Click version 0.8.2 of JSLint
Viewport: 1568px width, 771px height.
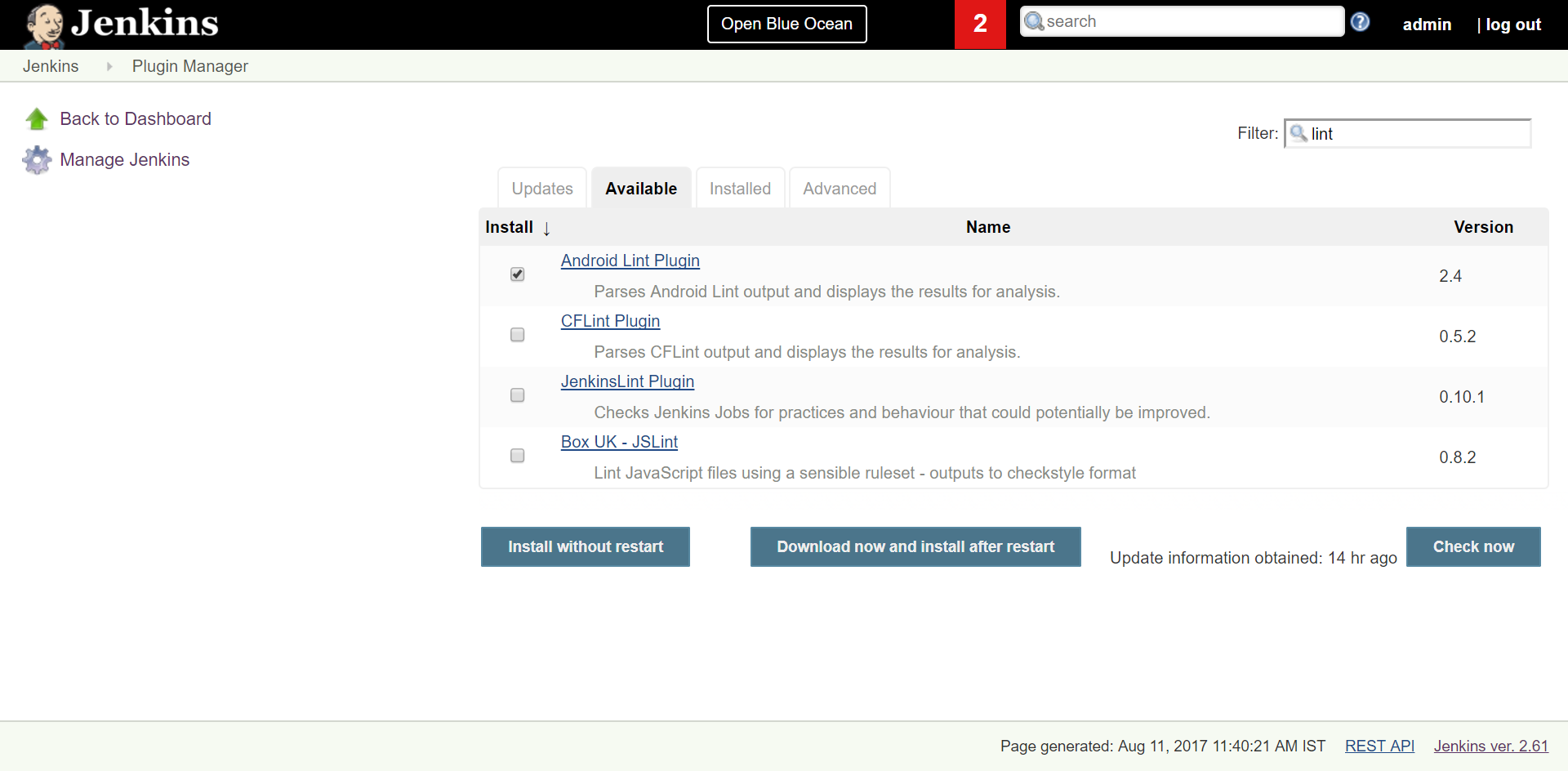coord(1458,457)
